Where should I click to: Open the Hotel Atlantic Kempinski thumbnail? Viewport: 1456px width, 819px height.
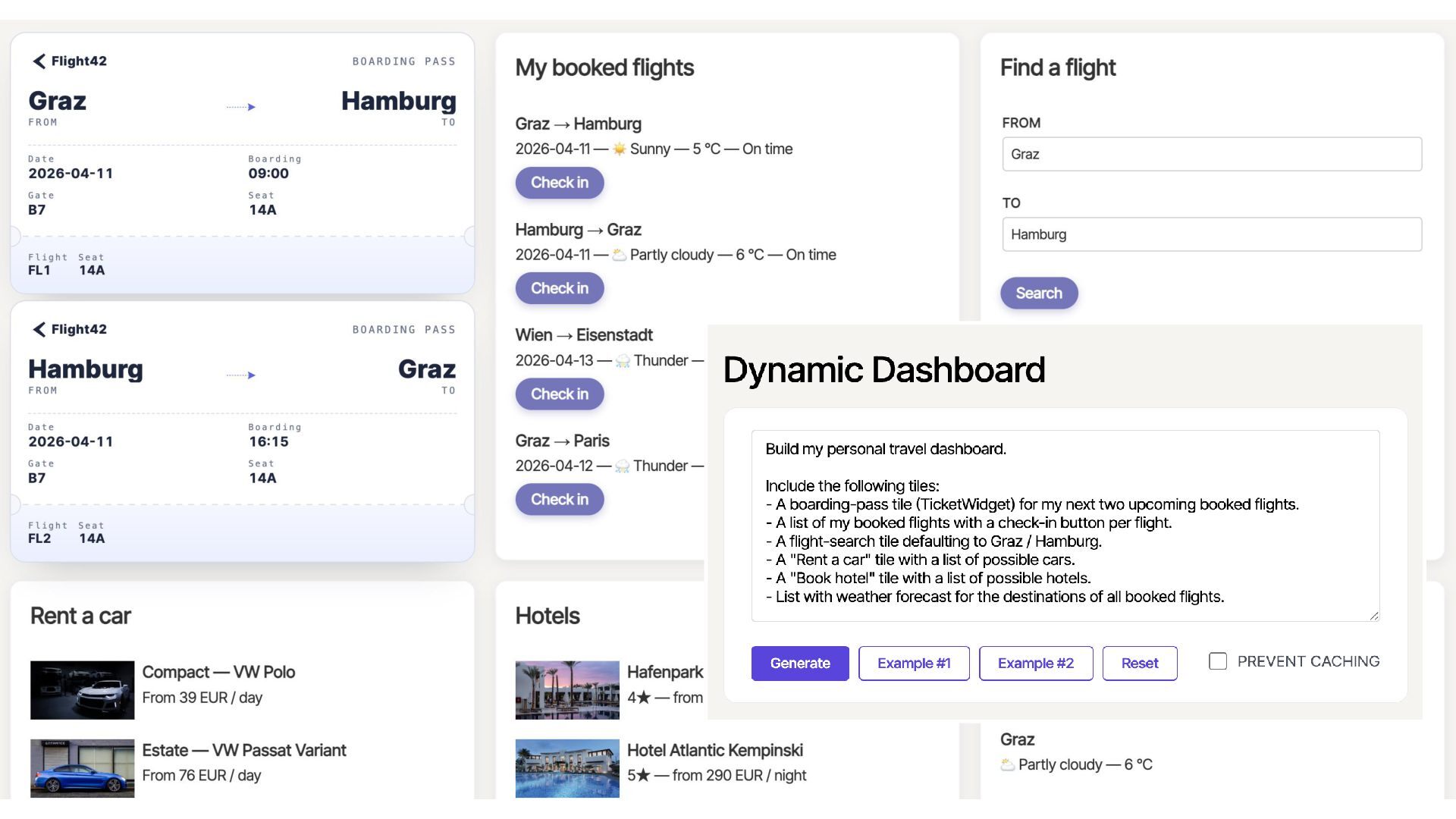[567, 768]
